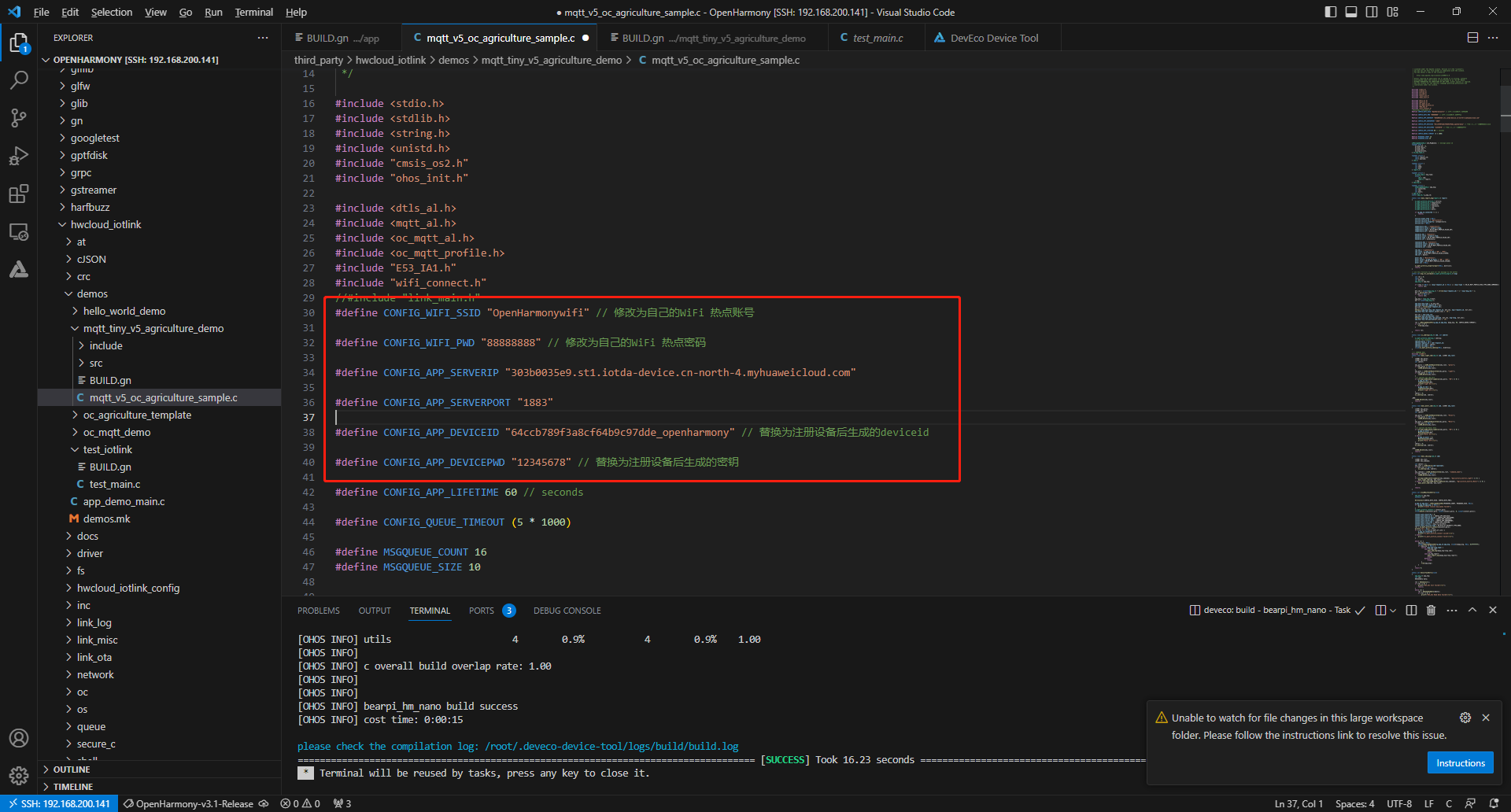
Task: Open the build.log path link in terminal
Action: 611,747
